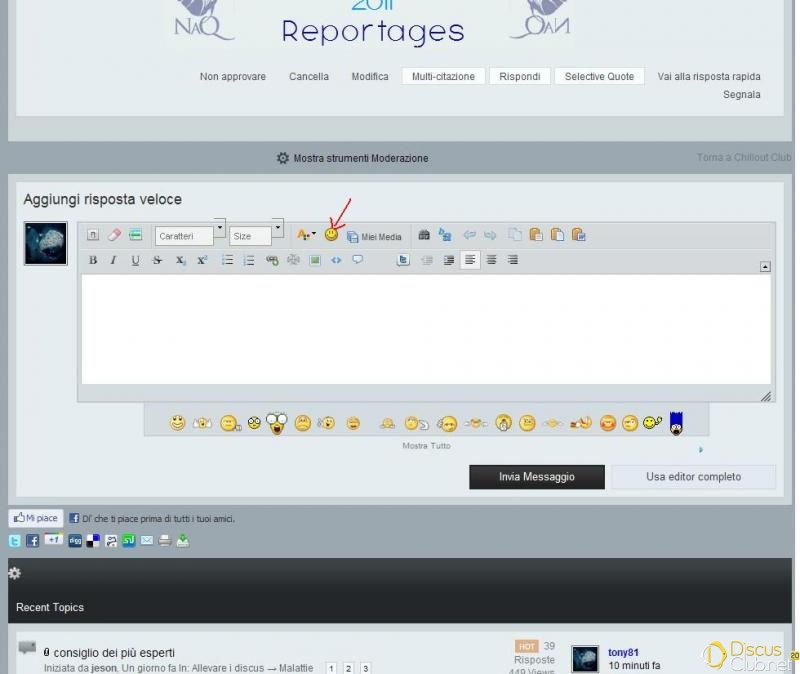
Task: Insert a quote bubble
Action: click(x=358, y=260)
